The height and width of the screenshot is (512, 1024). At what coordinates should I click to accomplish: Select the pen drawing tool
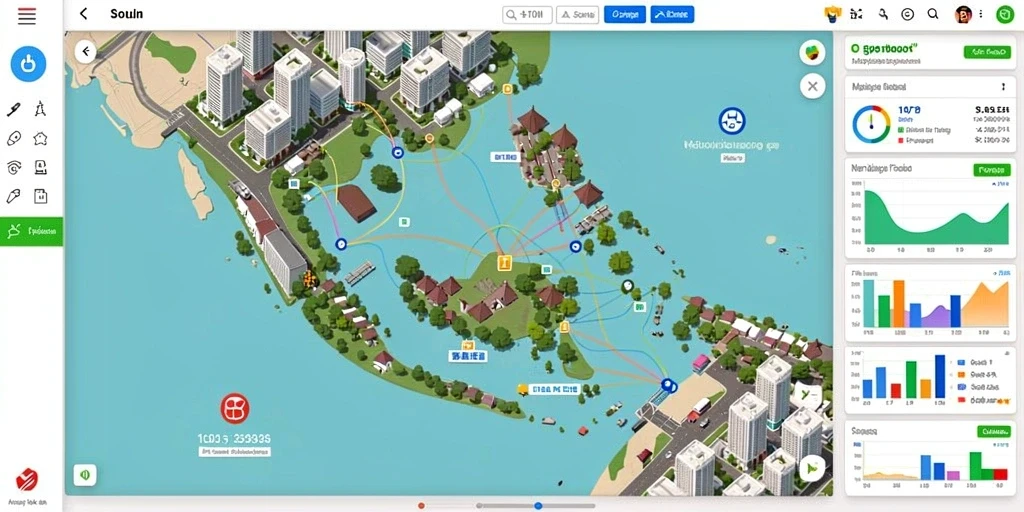(x=14, y=109)
